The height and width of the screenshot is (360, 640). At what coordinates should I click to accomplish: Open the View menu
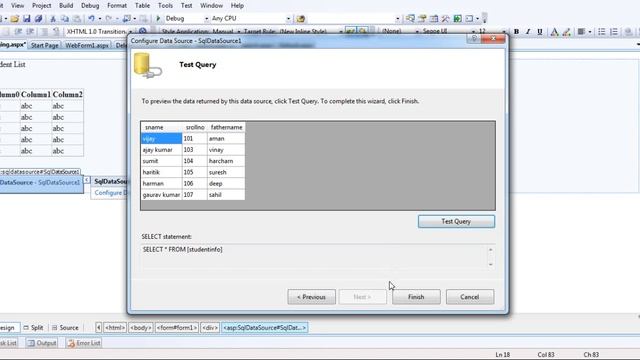click(x=18, y=6)
